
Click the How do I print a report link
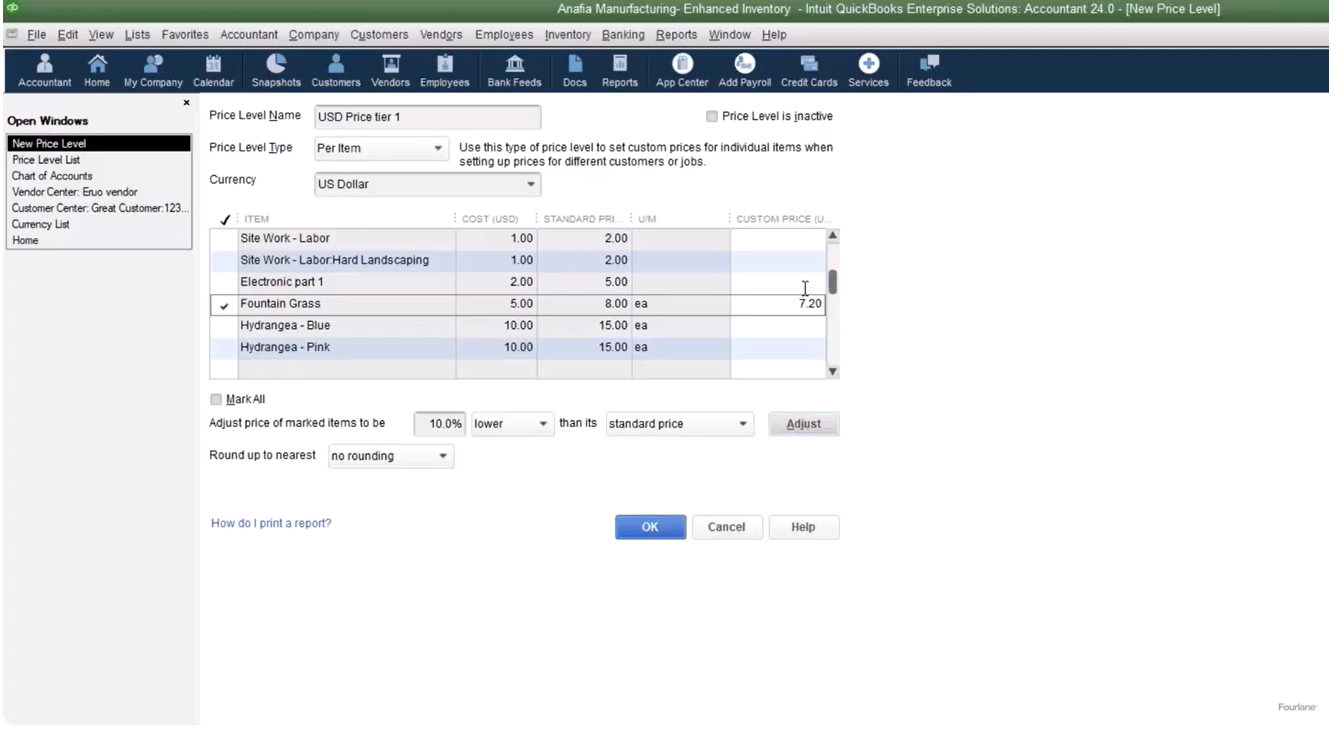271,524
